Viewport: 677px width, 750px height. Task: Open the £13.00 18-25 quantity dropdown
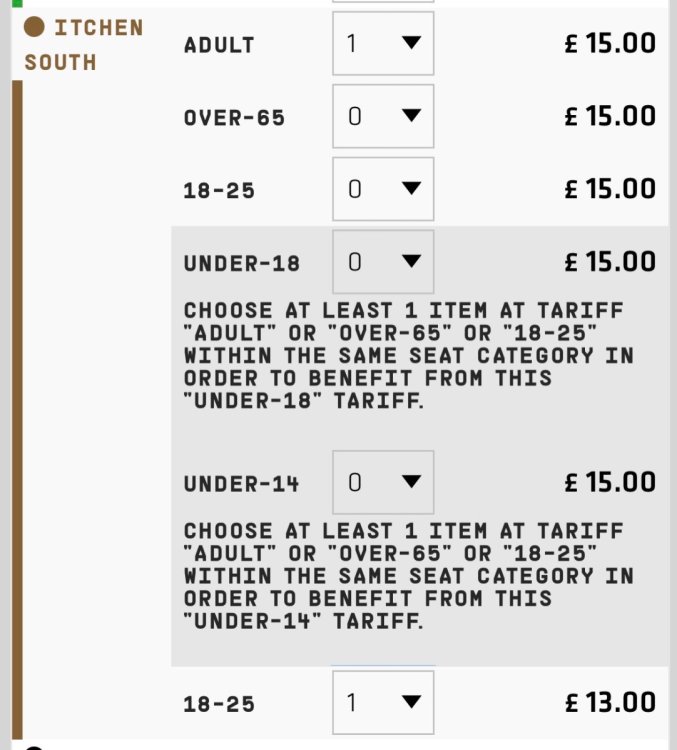tap(383, 703)
